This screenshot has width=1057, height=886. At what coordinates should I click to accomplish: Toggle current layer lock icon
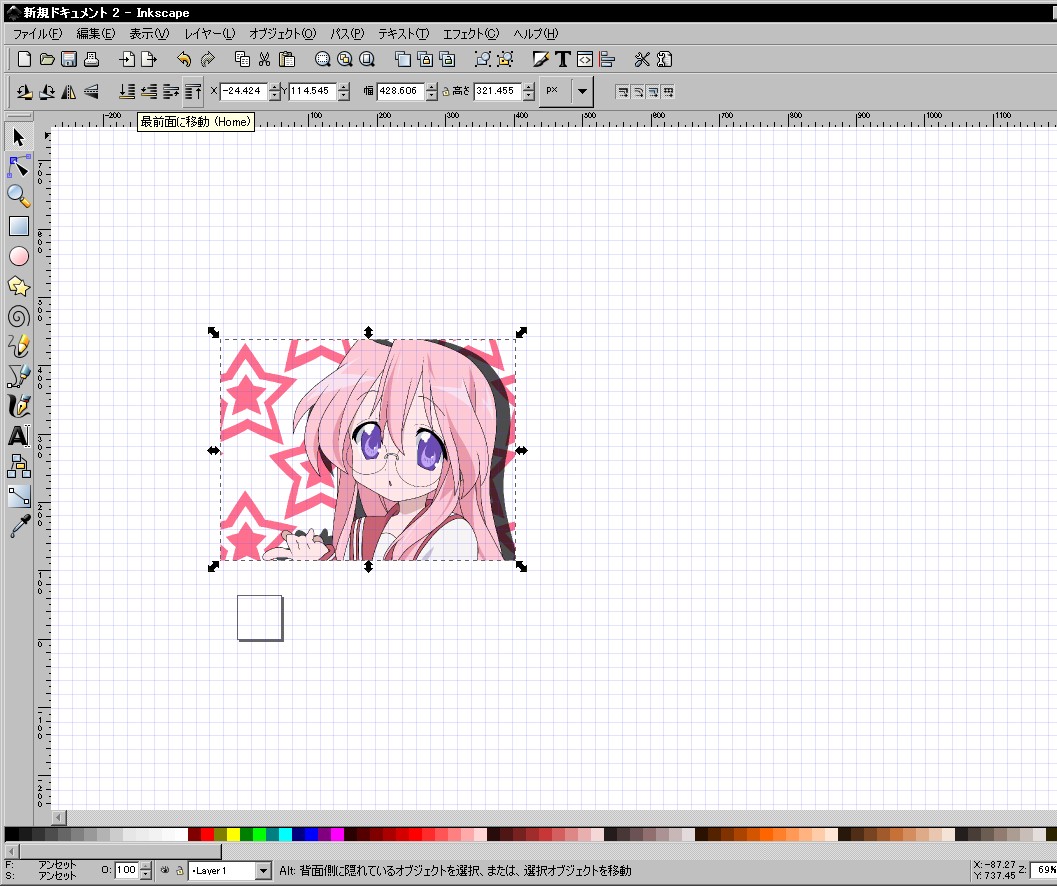[180, 870]
